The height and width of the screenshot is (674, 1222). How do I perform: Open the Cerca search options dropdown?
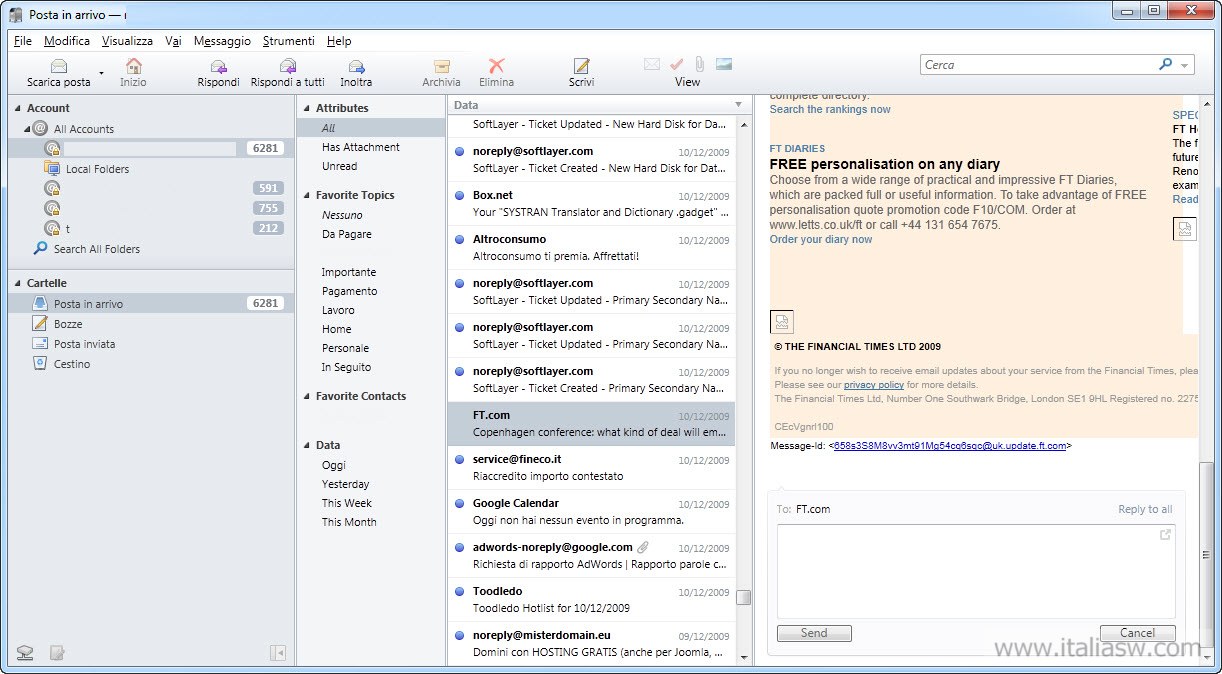tap(1185, 66)
